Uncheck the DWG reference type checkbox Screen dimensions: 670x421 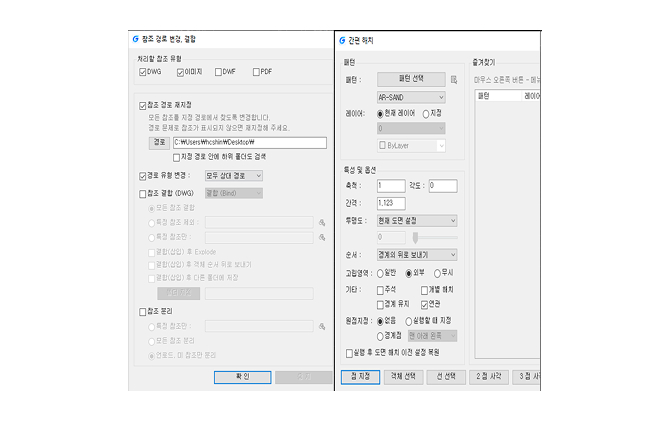[x=141, y=72]
